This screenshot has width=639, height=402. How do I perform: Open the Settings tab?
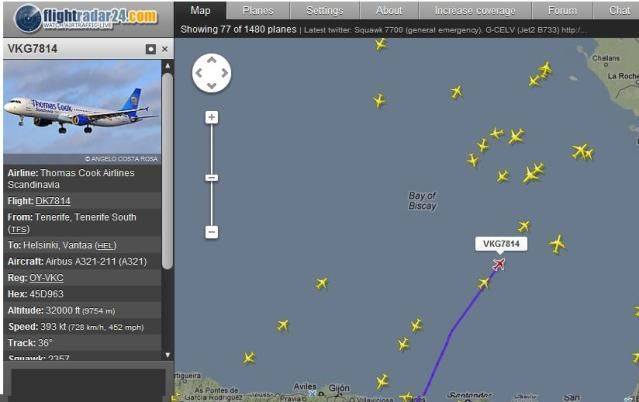tap(325, 10)
